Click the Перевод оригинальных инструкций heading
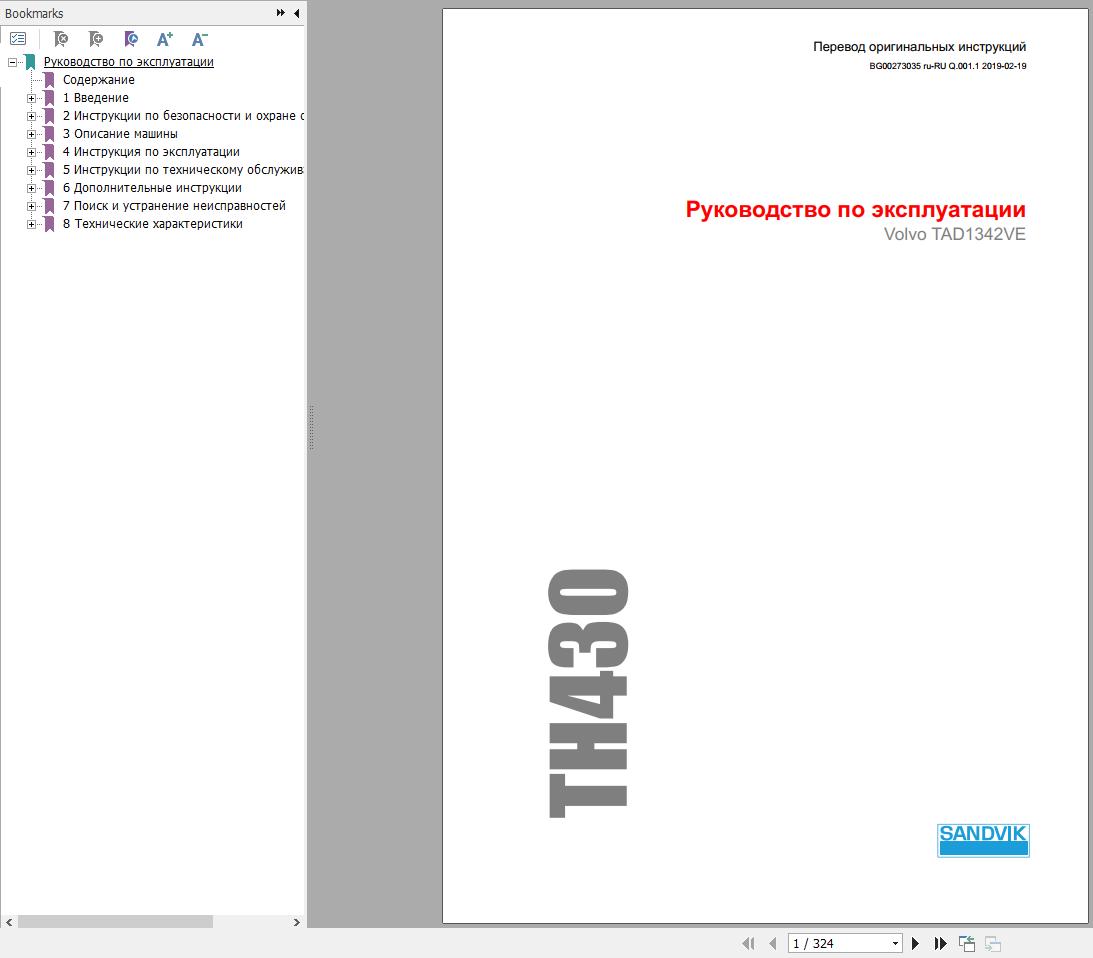This screenshot has height=958, width=1093. 919,47
